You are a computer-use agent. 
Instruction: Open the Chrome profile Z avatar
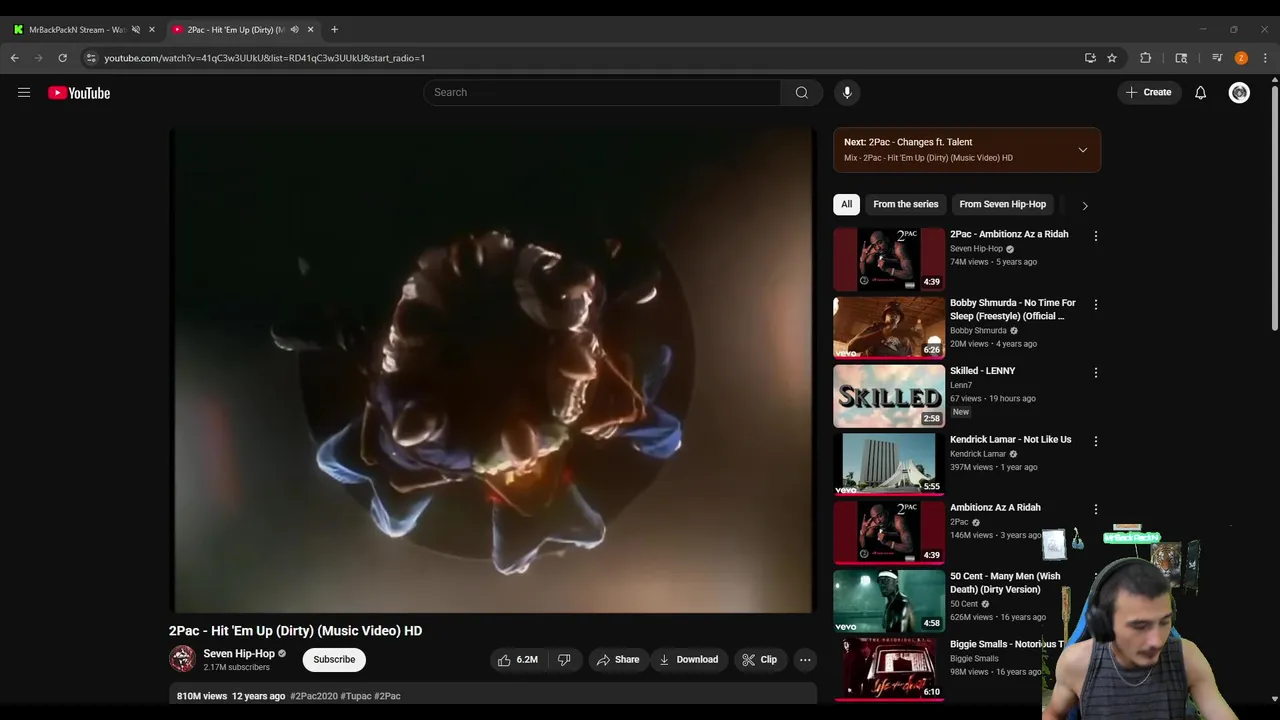1241,58
